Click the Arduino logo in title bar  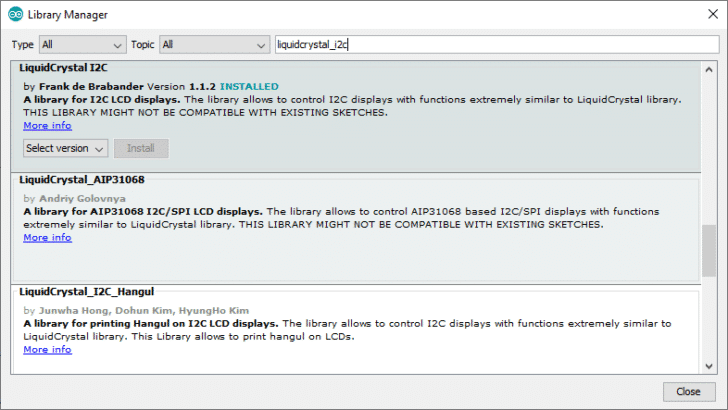(x=14, y=14)
